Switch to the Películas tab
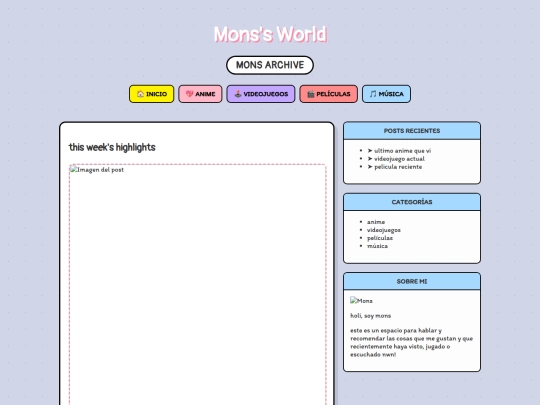The image size is (540, 405). click(x=329, y=94)
